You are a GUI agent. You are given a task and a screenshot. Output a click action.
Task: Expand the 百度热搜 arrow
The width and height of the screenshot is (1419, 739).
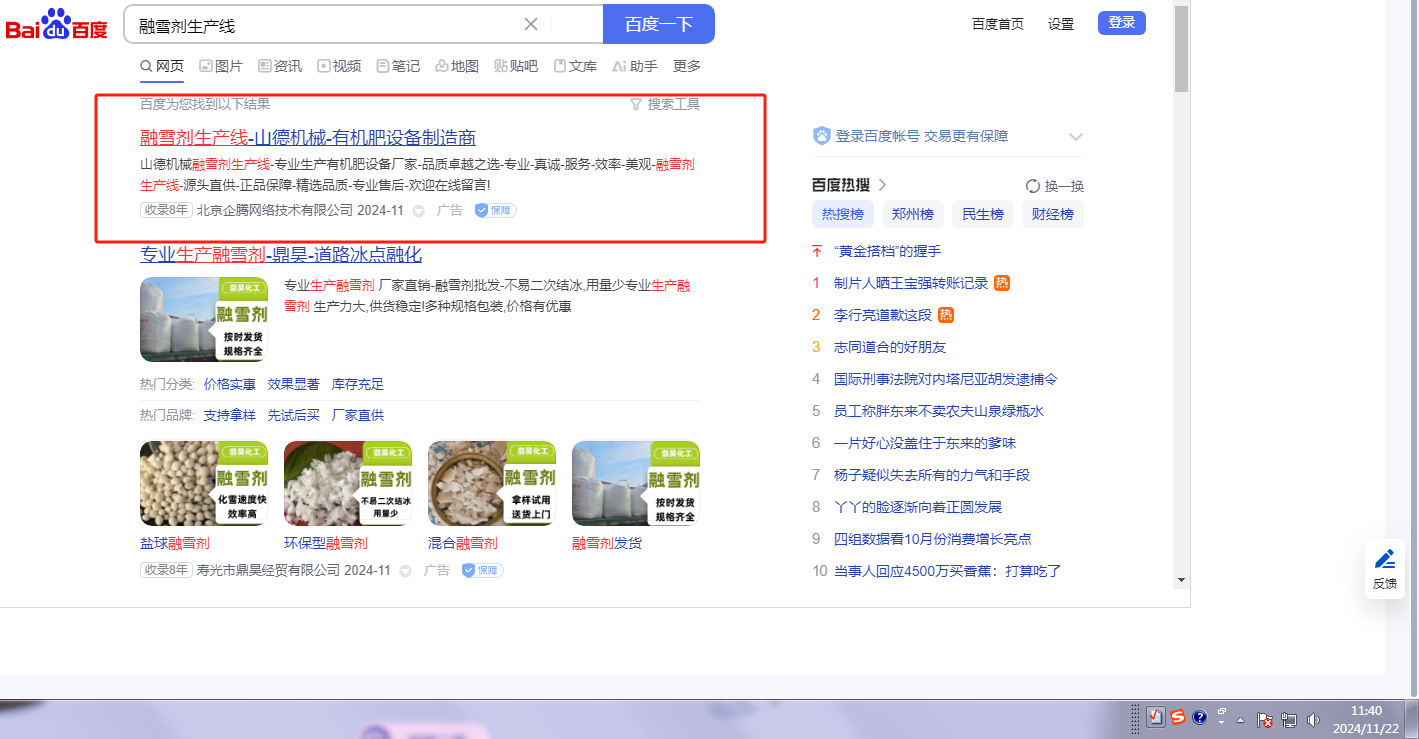click(x=882, y=185)
